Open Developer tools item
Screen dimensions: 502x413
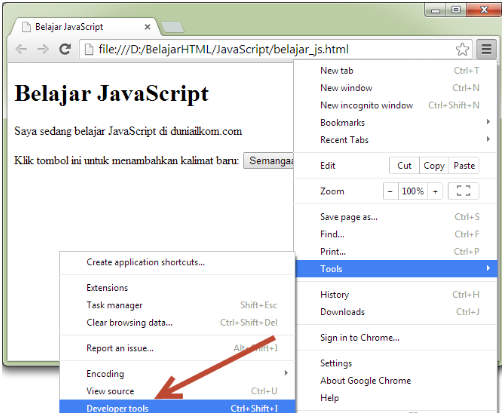pyautogui.click(x=177, y=407)
